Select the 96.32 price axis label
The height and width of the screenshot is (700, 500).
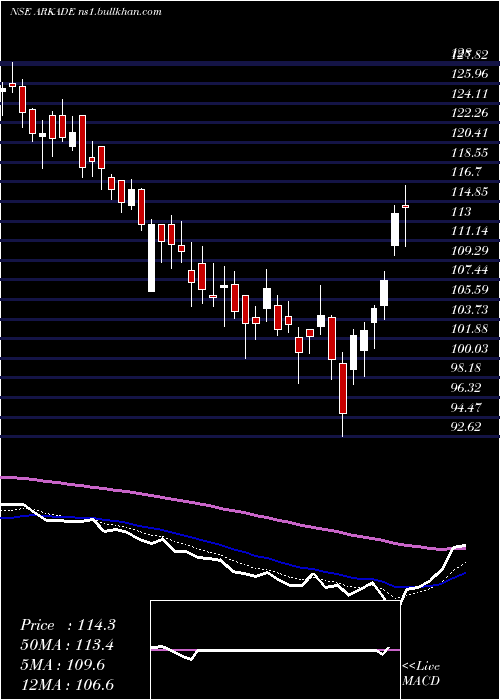467,388
